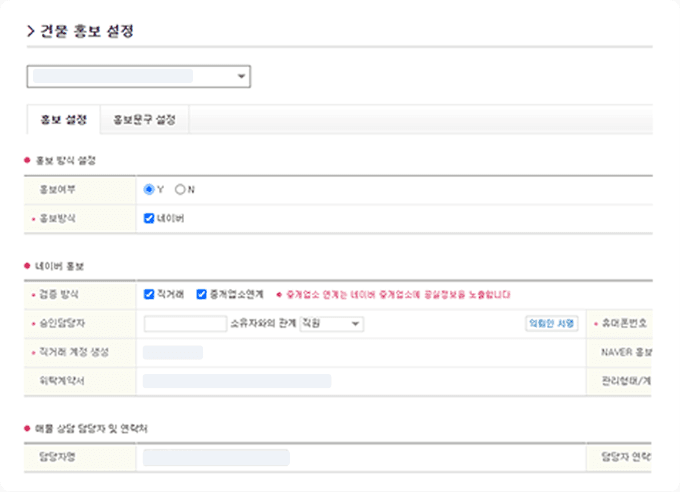
Task: Expand the 소유자와의 관계 dropdown
Action: (332, 324)
